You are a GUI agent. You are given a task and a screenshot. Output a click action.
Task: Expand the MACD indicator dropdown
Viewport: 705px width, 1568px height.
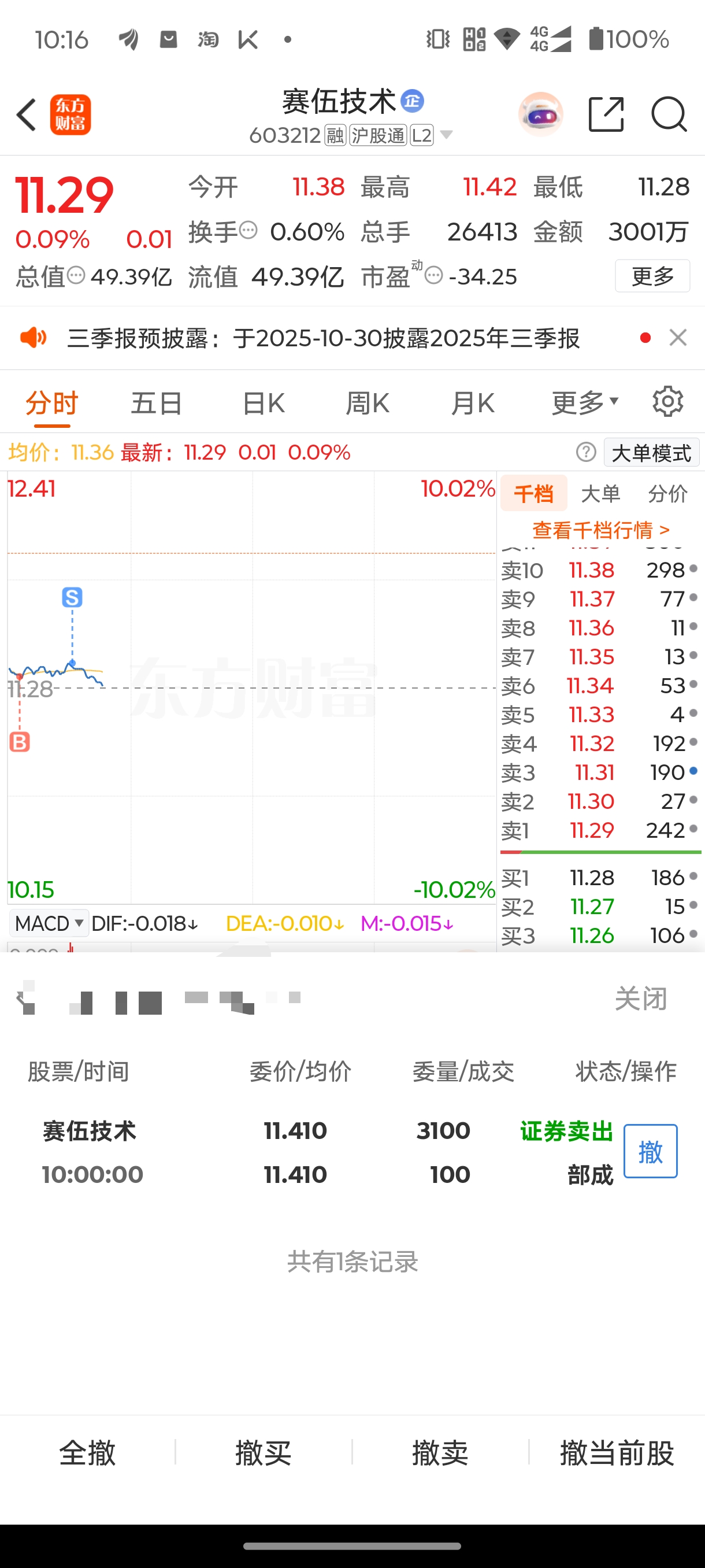click(x=49, y=923)
